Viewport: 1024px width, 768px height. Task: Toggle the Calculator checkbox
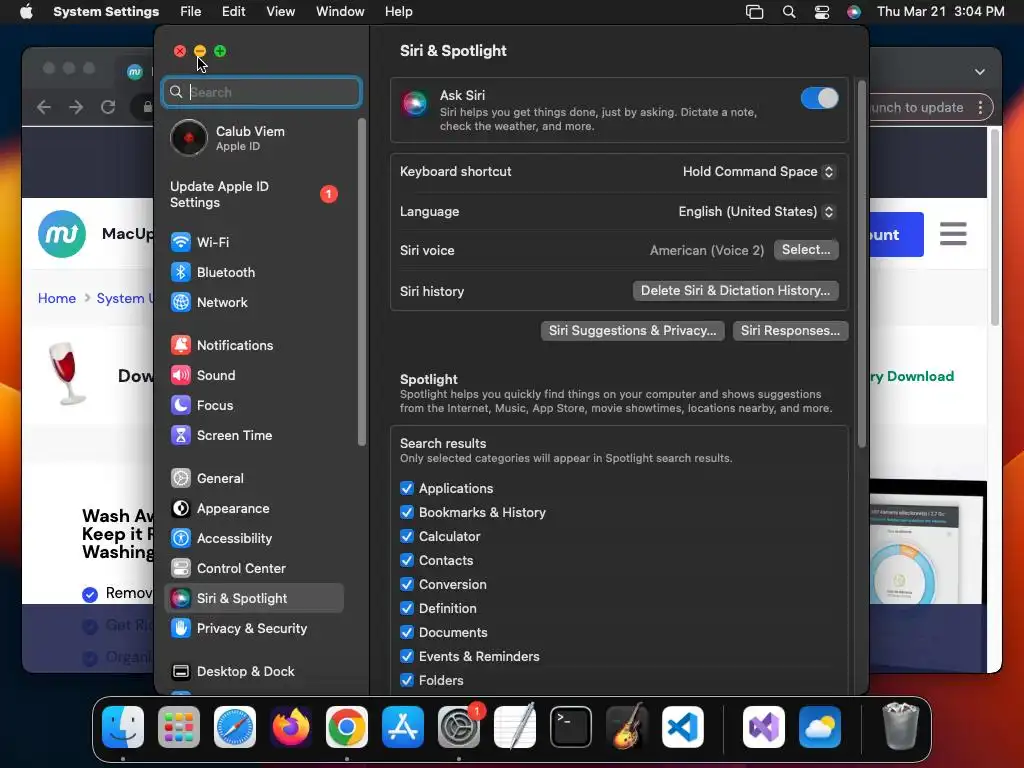click(407, 537)
